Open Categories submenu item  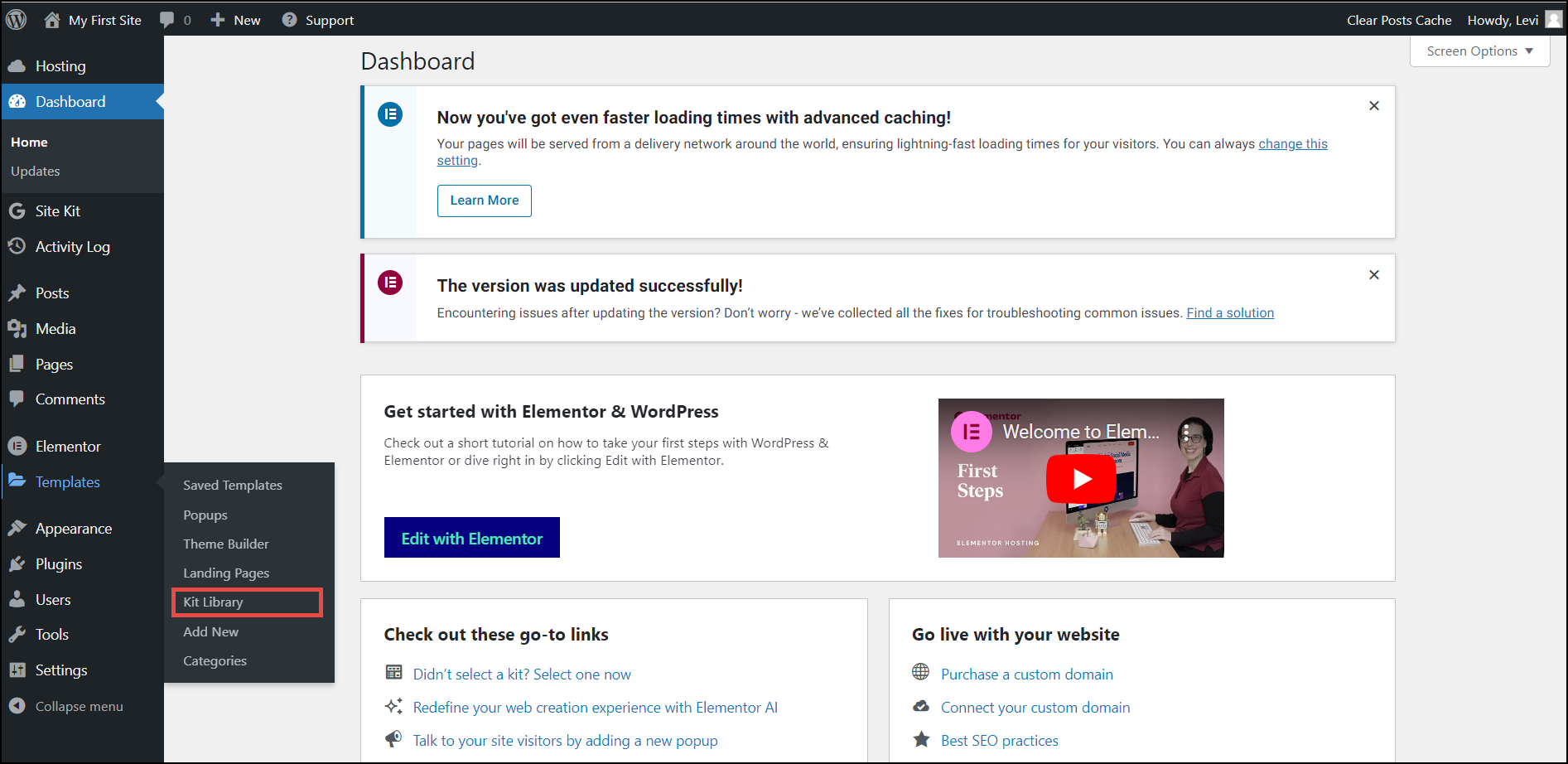click(215, 661)
